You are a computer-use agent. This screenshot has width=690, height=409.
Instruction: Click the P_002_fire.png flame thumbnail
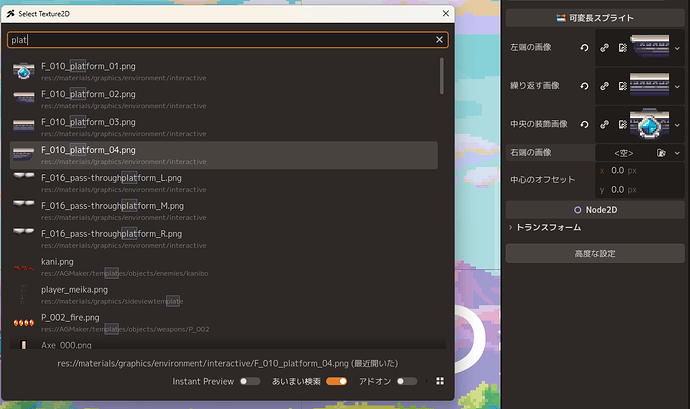pyautogui.click(x=24, y=323)
